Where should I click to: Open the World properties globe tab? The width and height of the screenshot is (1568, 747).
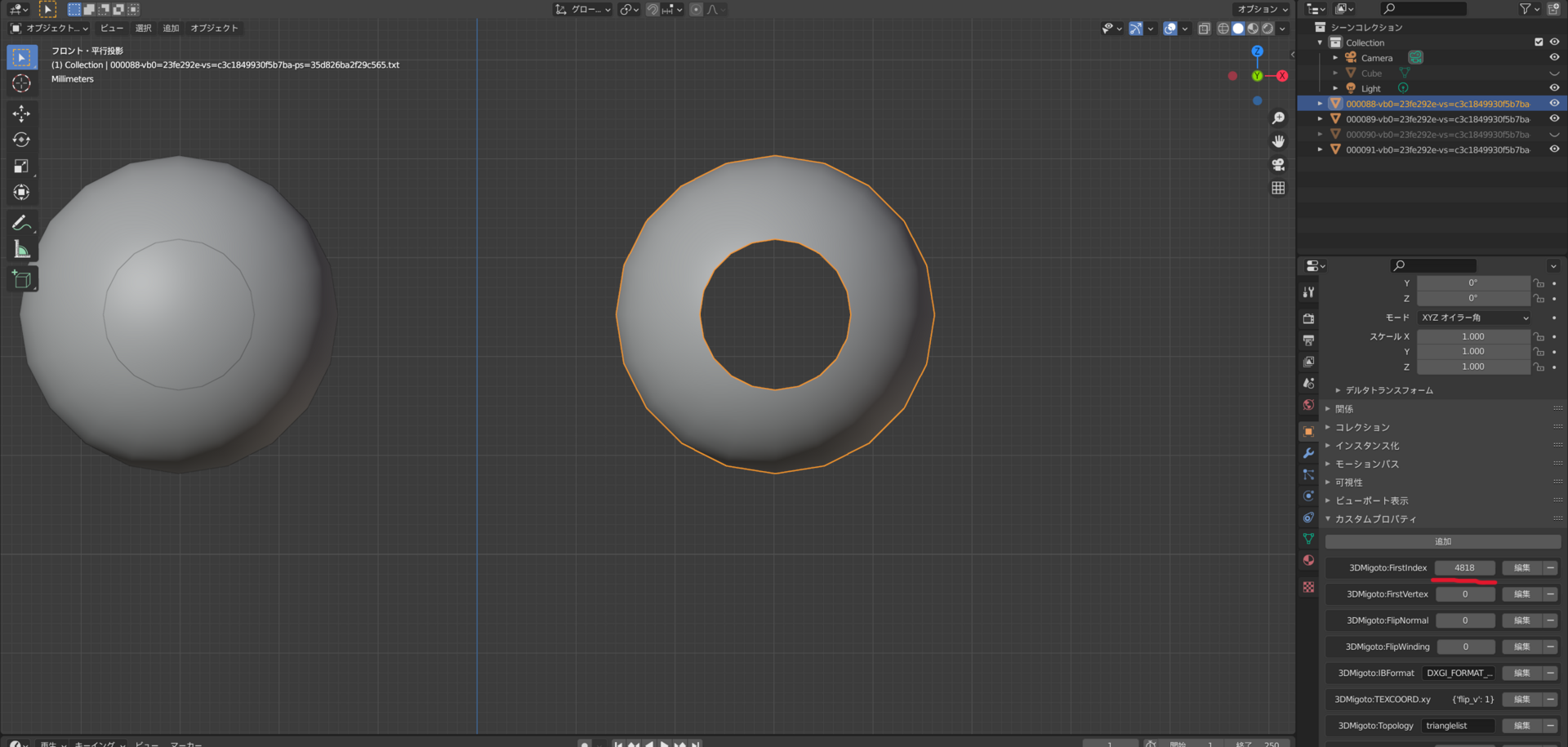click(1308, 405)
